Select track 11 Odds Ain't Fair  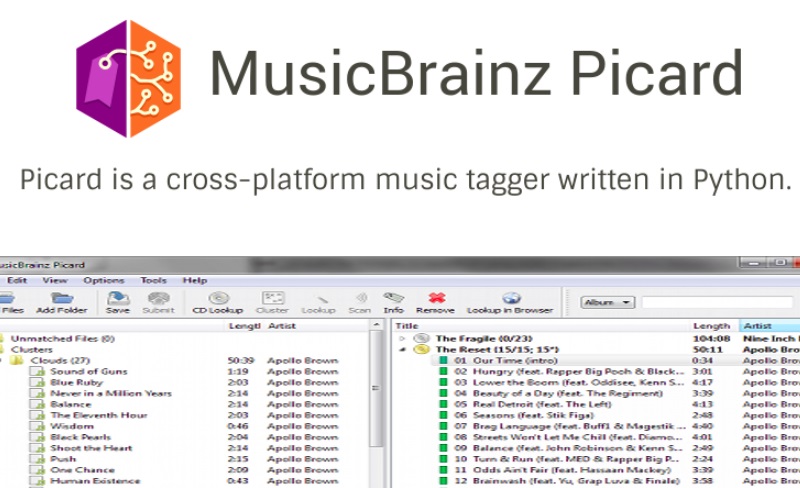[563, 470]
